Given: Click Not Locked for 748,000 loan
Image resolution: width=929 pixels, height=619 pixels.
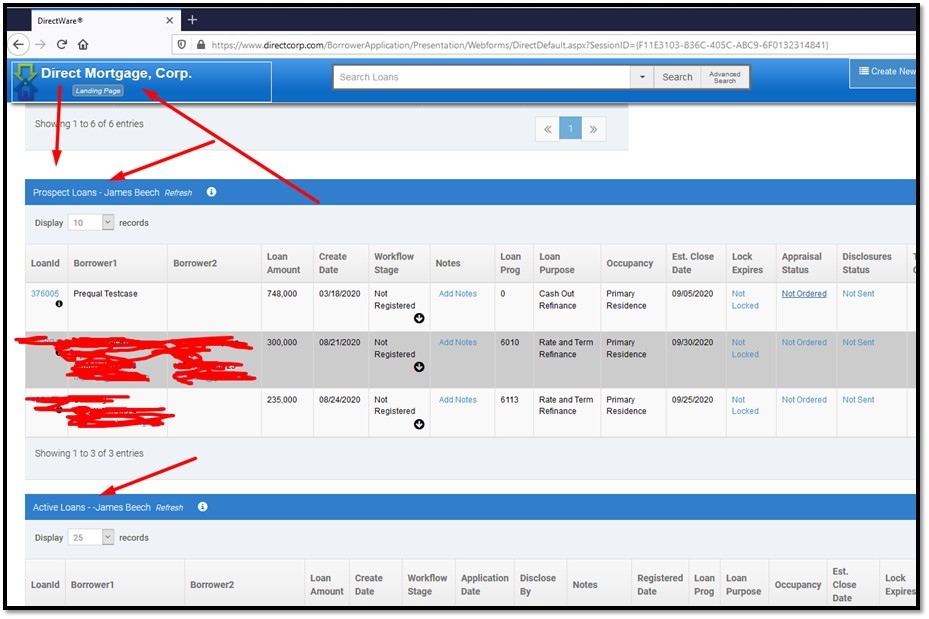Looking at the screenshot, I should coord(745,300).
